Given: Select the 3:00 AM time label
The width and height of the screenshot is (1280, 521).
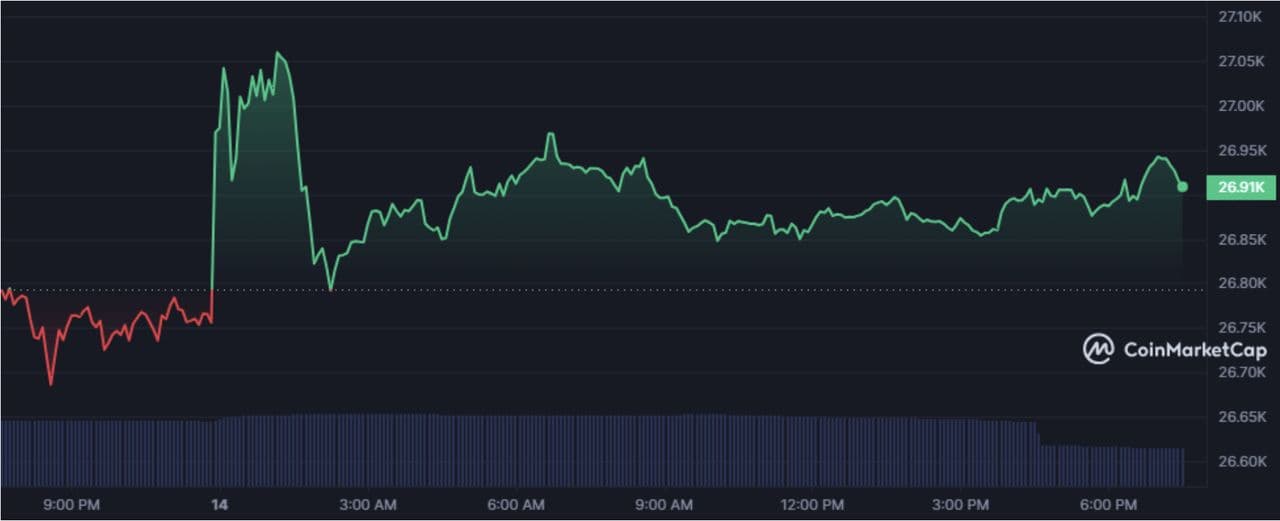Looking at the screenshot, I should 367,505.
